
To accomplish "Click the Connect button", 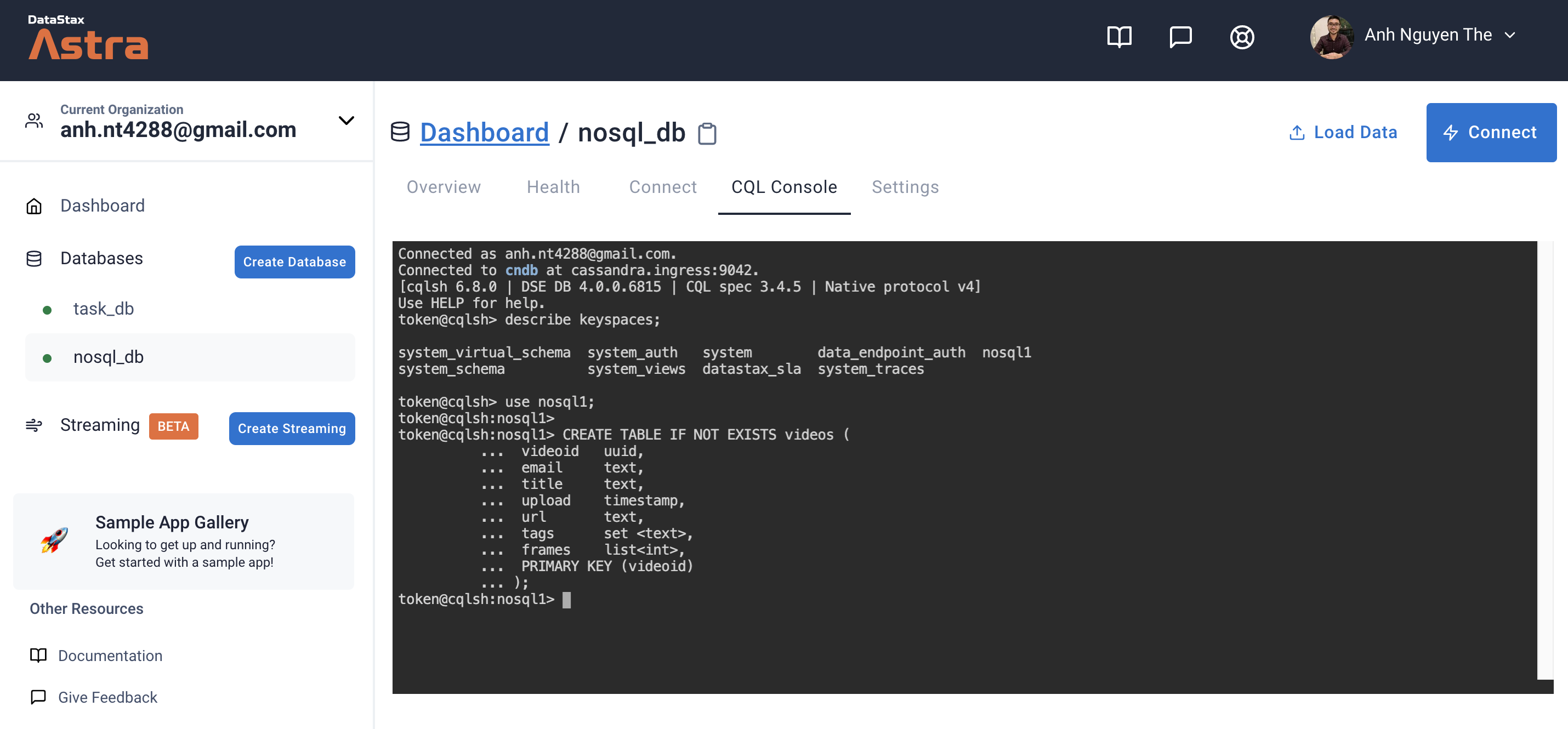I will tap(1491, 132).
